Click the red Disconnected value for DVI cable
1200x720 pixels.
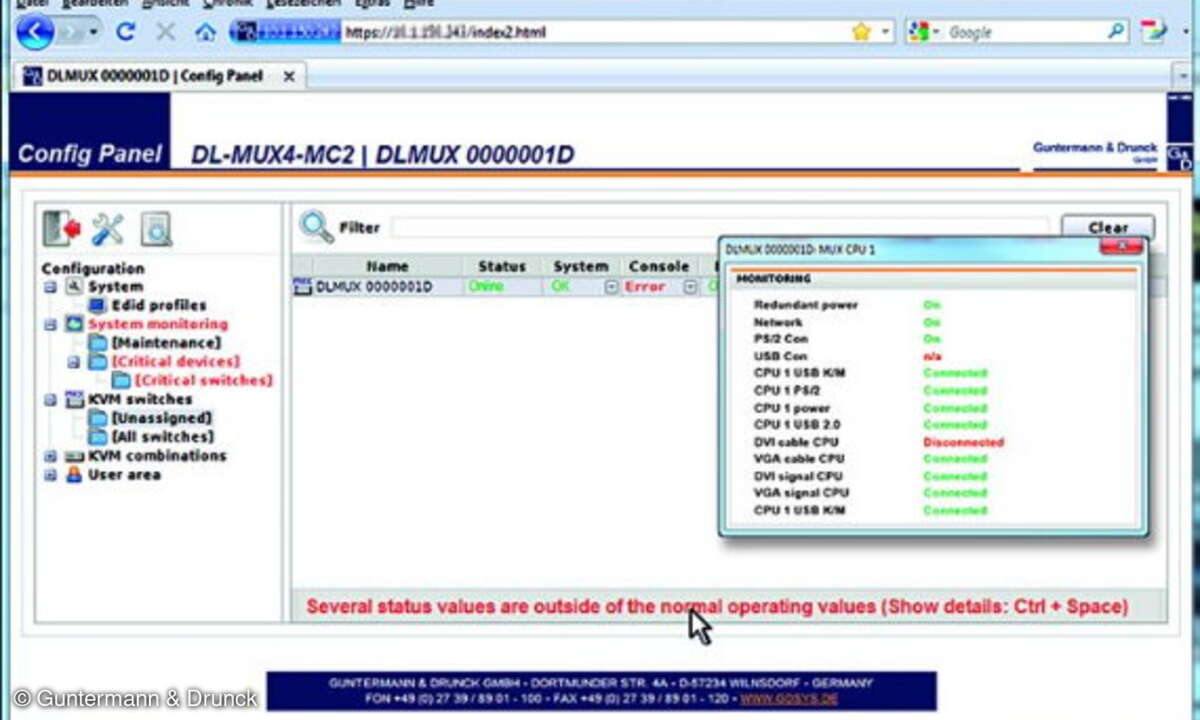pos(964,442)
